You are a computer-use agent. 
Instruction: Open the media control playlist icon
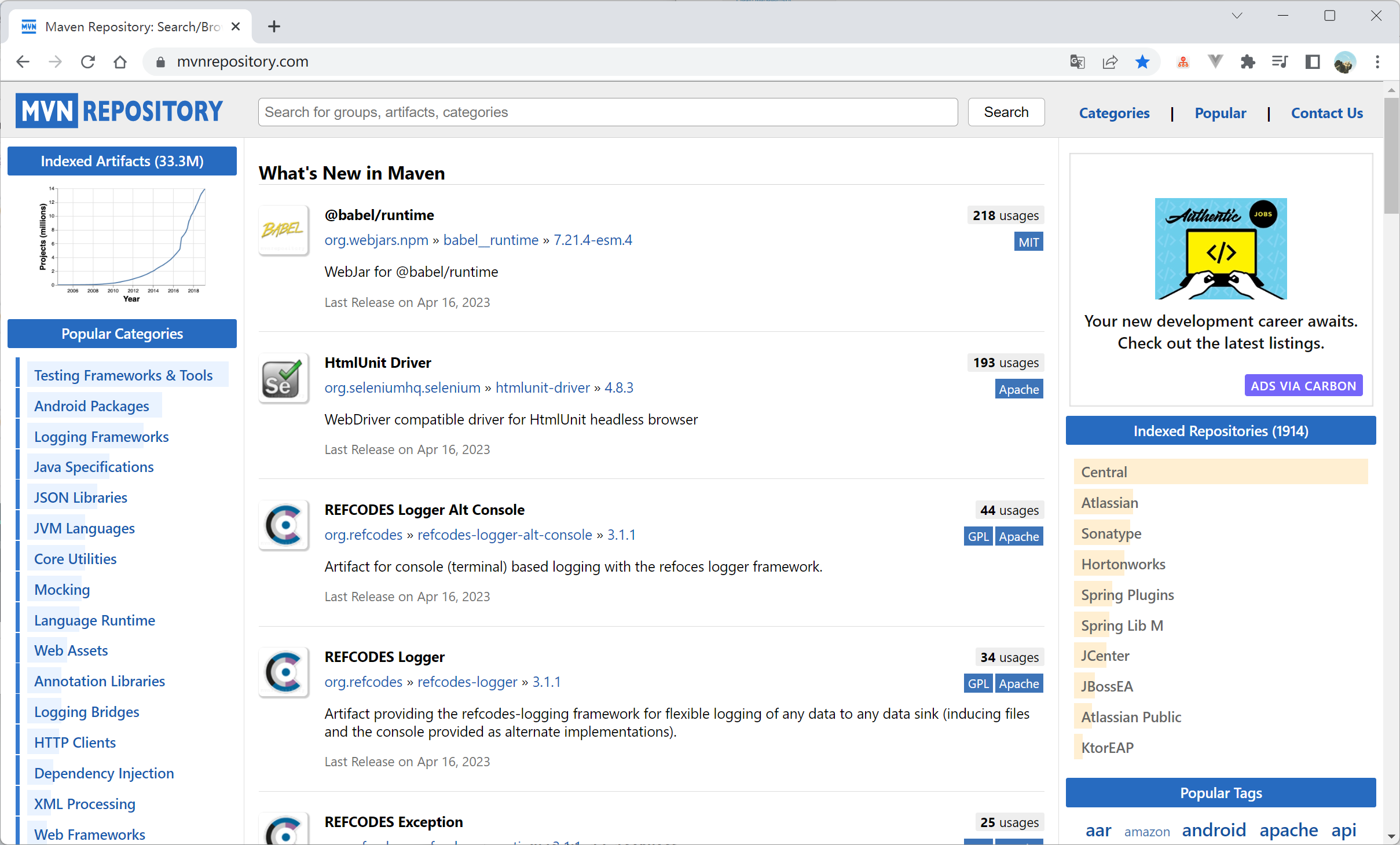[1280, 62]
